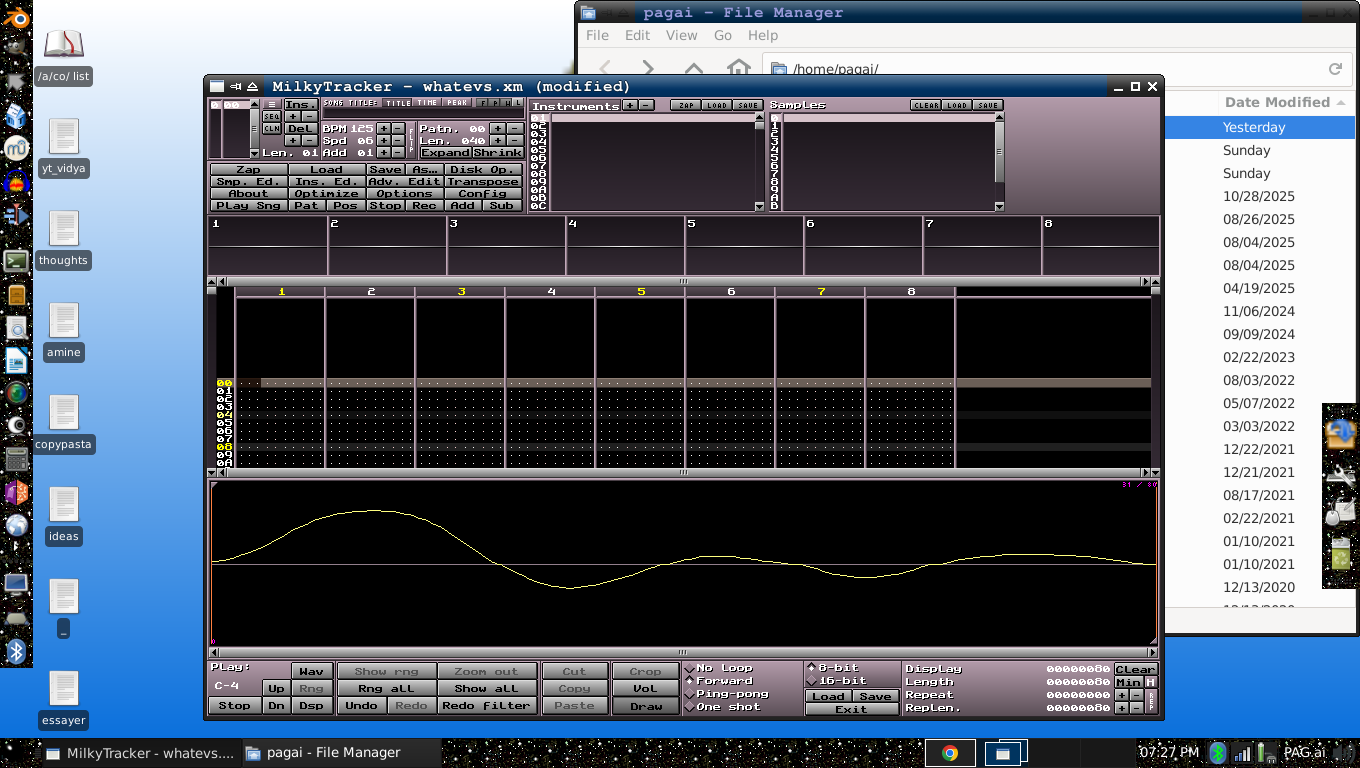Viewport: 1360px width, 768px height.
Task: Open the ideas desktop file
Action: [x=63, y=516]
